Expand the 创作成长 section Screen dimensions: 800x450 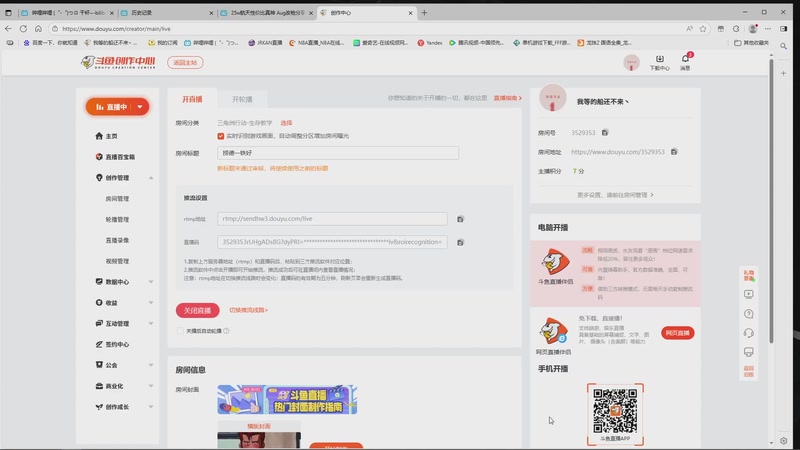(151, 407)
